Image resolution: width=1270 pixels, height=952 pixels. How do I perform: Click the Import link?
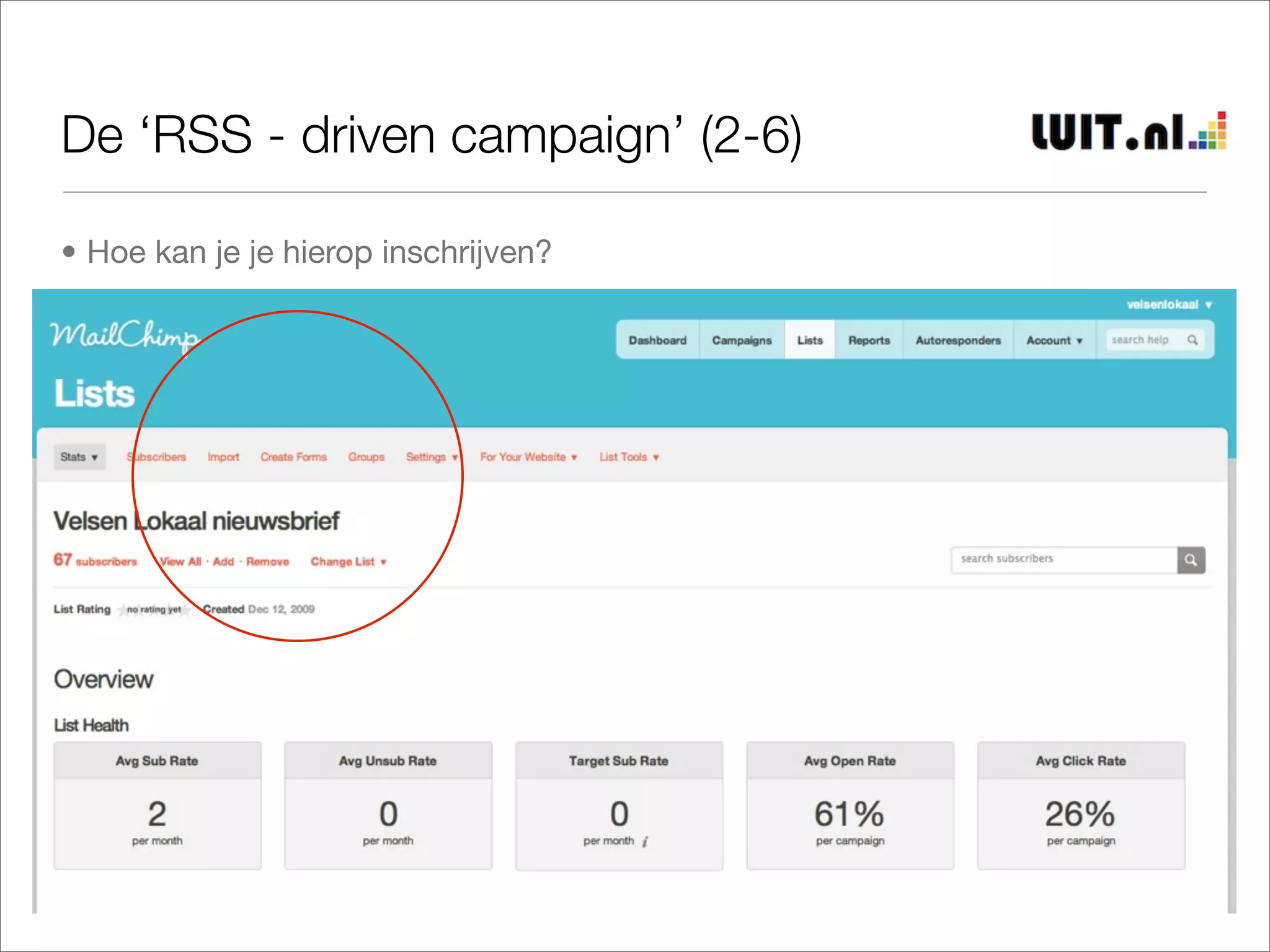pyautogui.click(x=223, y=457)
